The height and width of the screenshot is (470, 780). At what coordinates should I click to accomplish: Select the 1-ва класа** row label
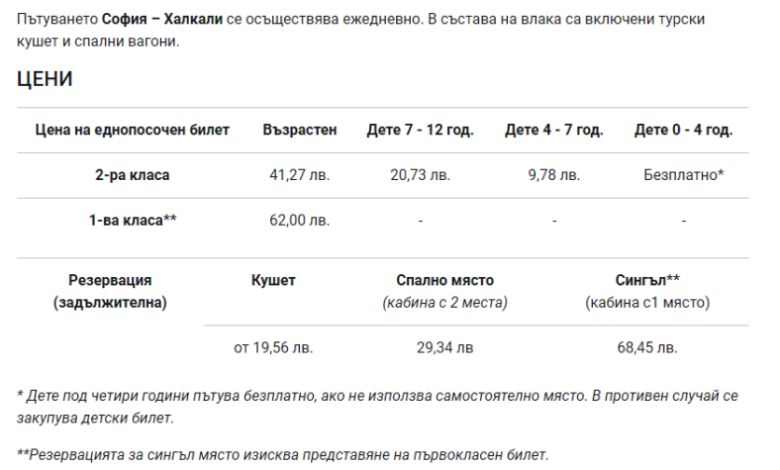[132, 220]
